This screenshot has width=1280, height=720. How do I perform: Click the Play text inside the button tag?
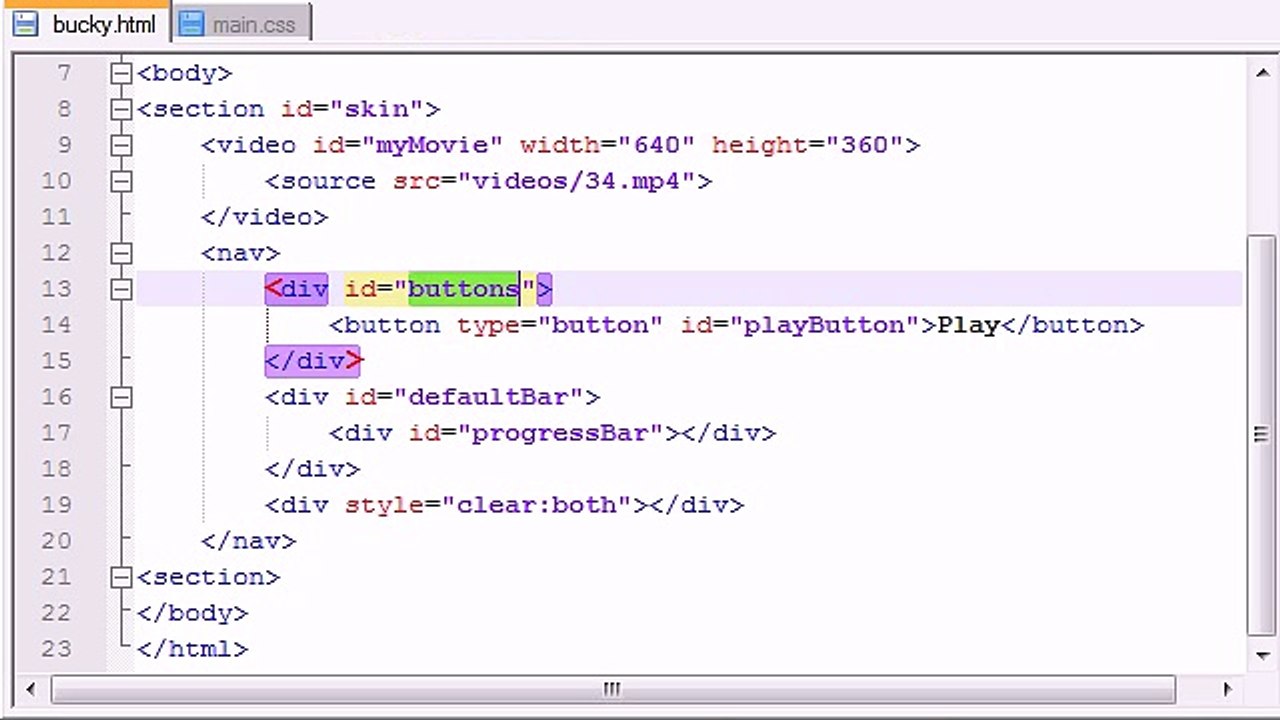[968, 325]
